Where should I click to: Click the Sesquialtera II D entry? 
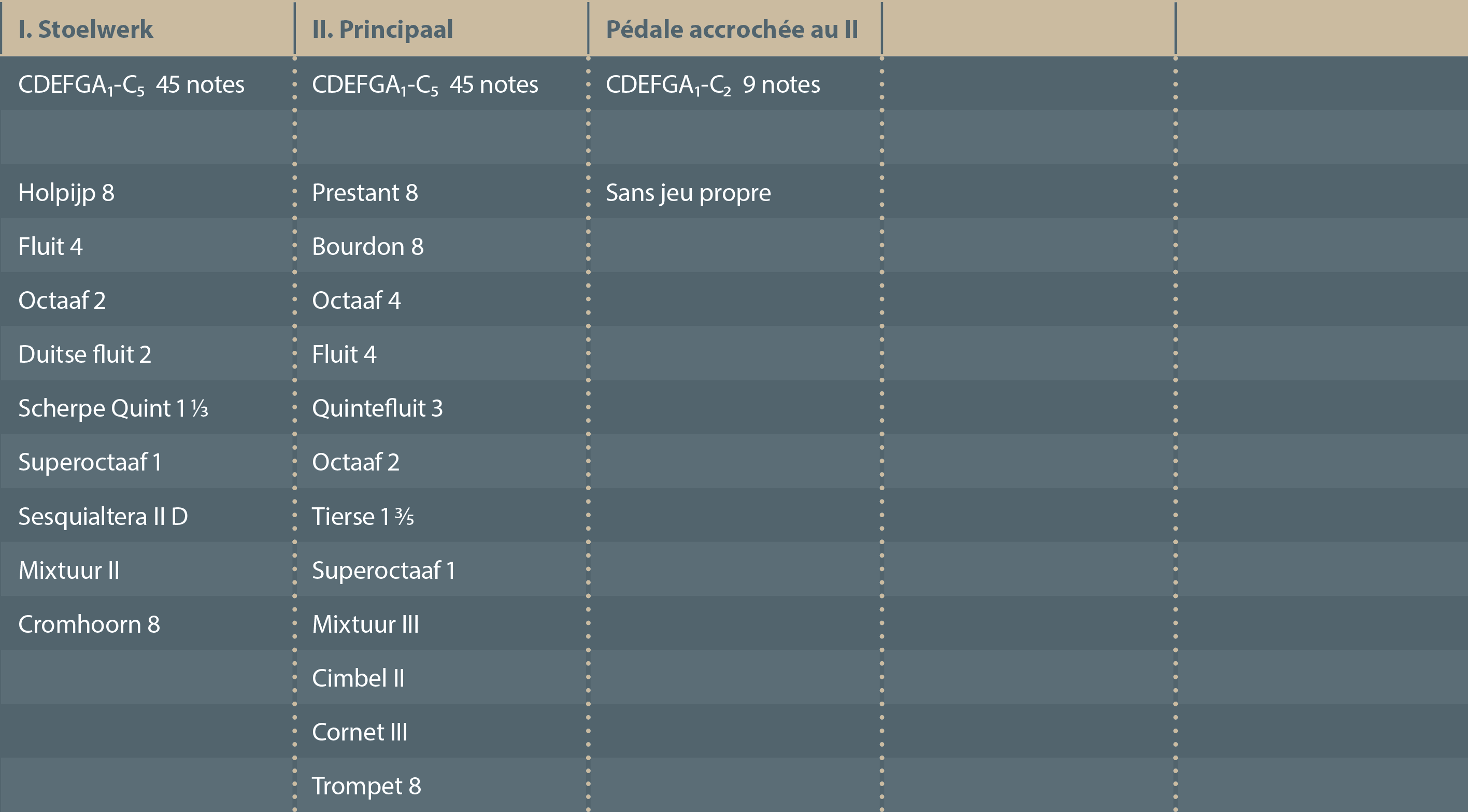coord(103,516)
